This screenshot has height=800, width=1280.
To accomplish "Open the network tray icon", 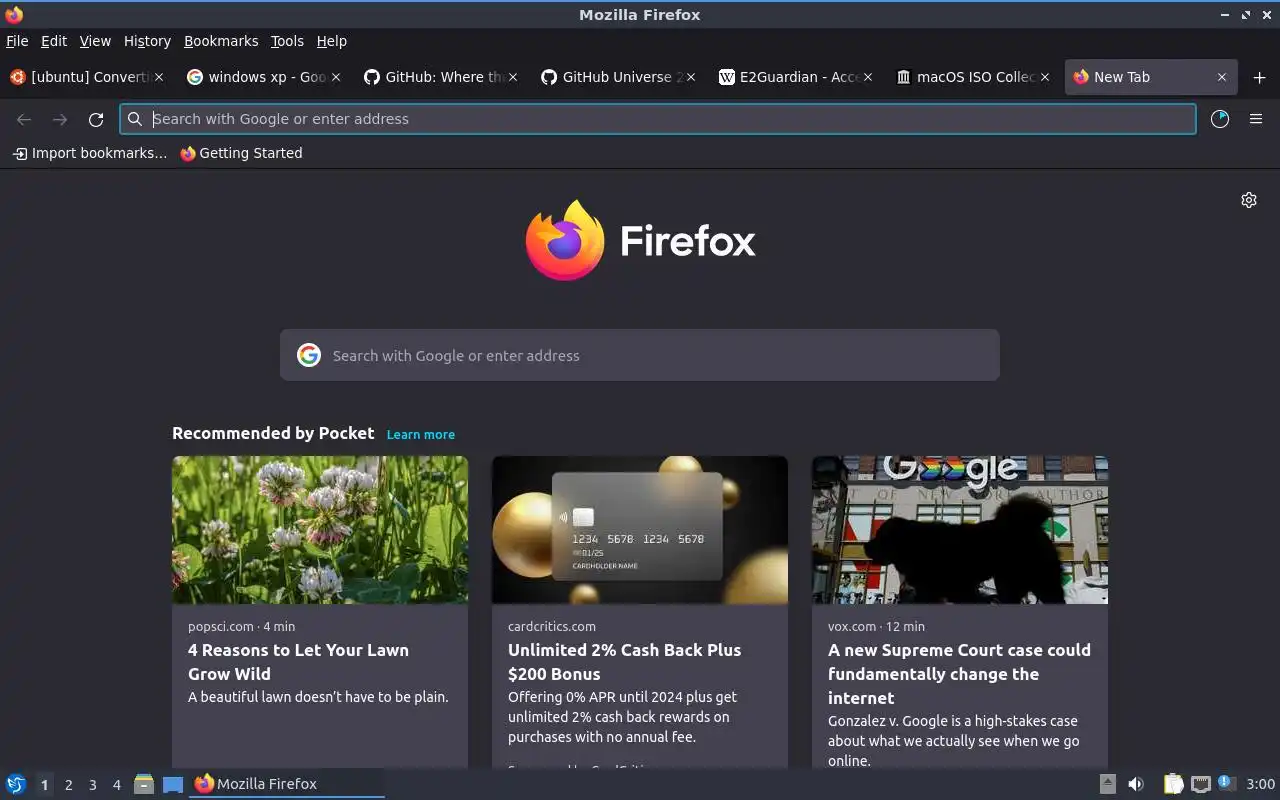I will (1201, 784).
